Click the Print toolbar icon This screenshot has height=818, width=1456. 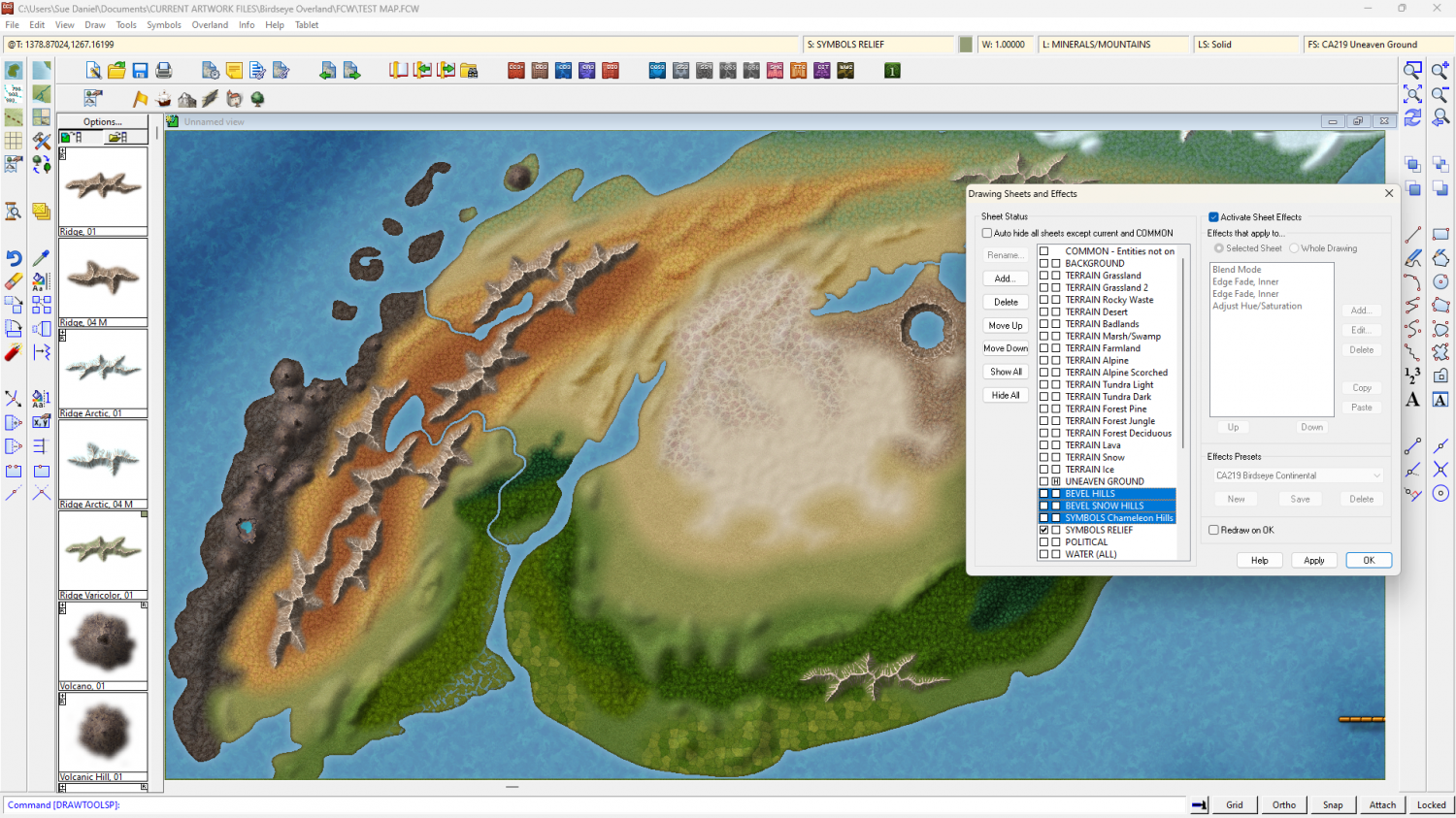164,71
